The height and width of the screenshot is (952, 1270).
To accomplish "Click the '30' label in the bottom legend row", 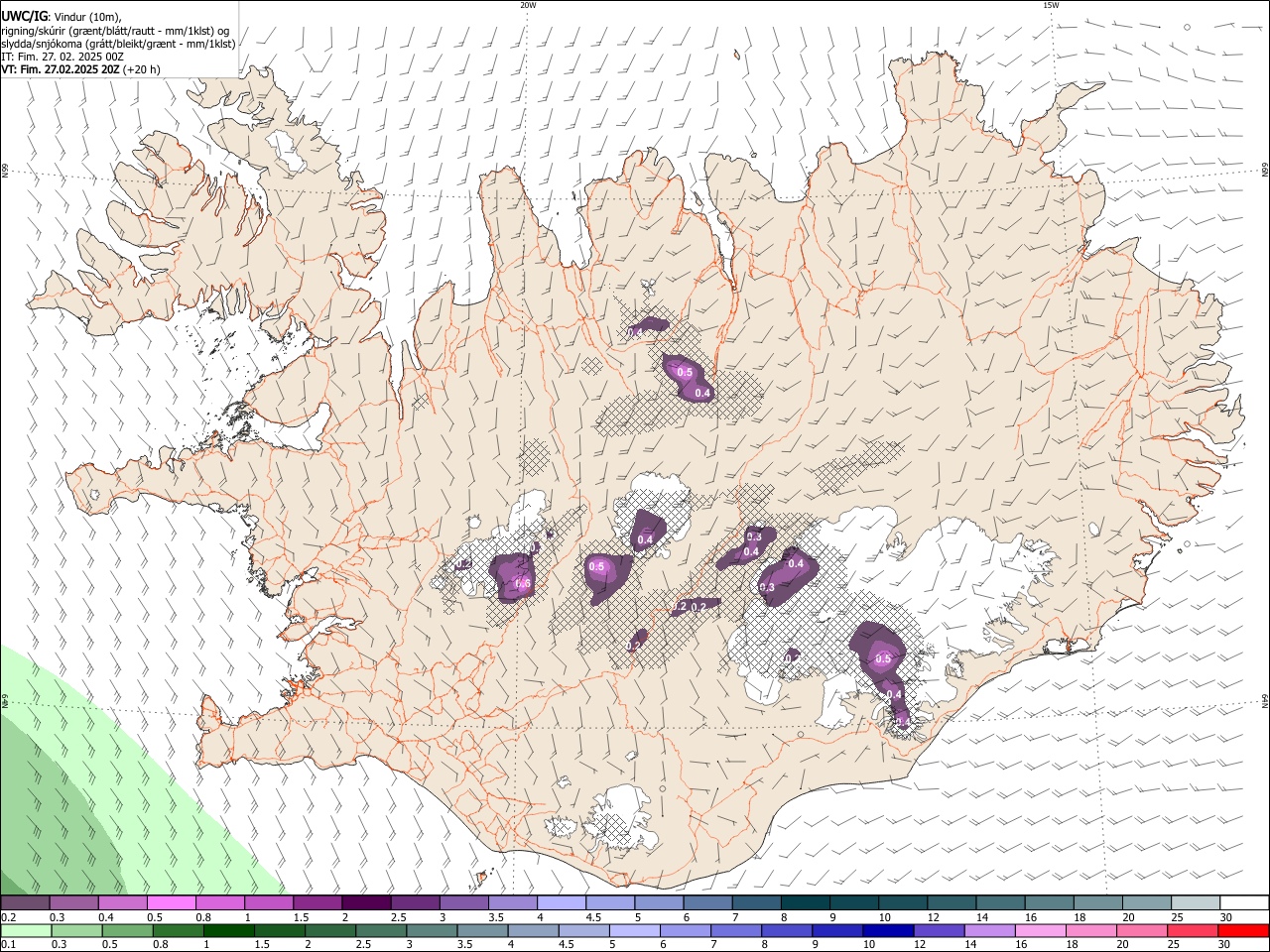I will [x=1224, y=945].
